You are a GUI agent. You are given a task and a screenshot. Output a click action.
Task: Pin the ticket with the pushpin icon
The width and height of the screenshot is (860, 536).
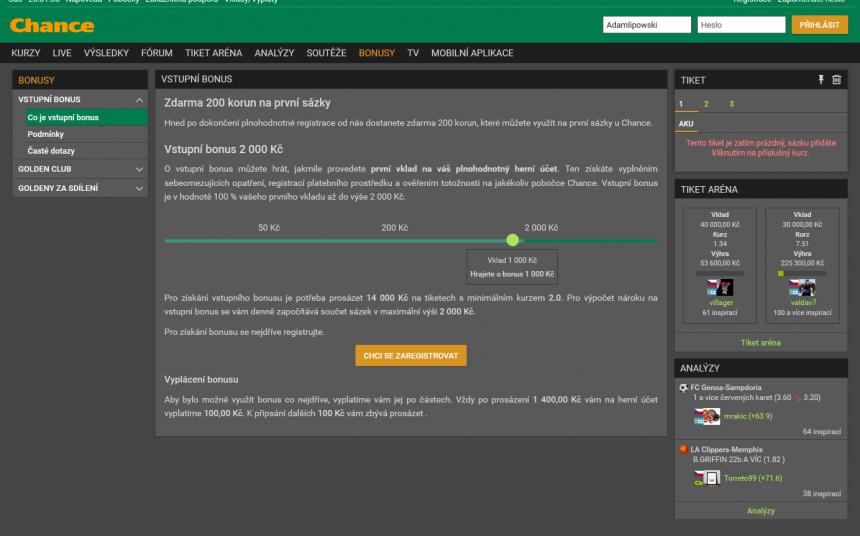(x=821, y=80)
